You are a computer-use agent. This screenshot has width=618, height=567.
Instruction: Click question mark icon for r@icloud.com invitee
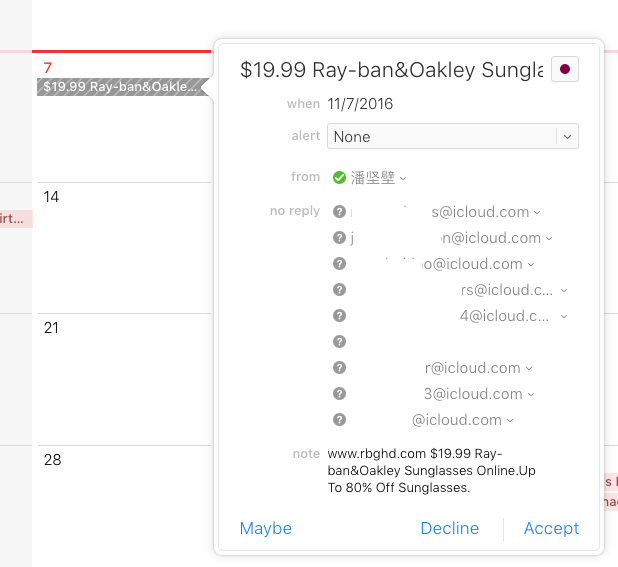(339, 368)
